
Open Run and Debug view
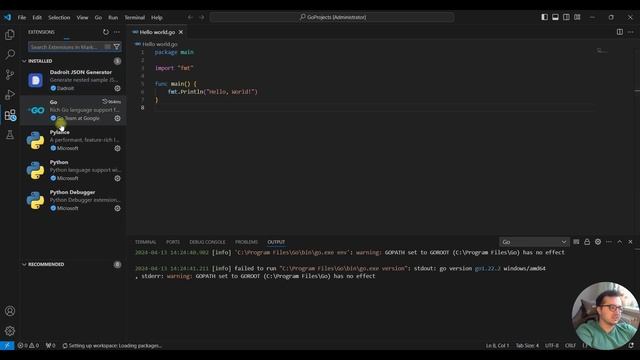(x=10, y=95)
